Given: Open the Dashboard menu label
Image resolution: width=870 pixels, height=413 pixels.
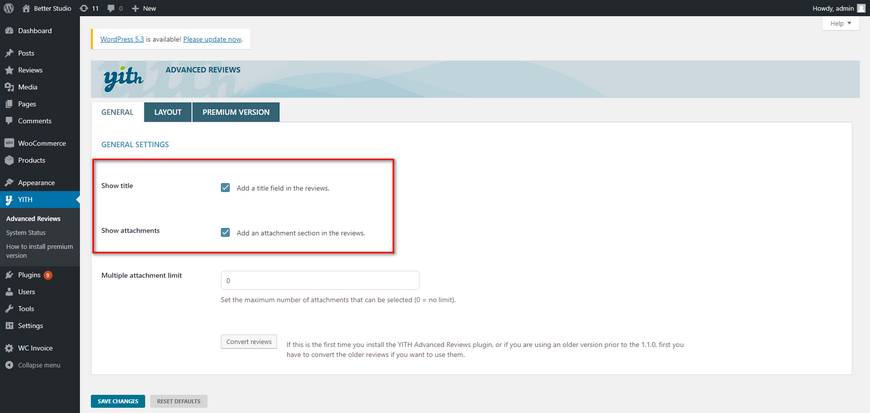Looking at the screenshot, I should 35,31.
